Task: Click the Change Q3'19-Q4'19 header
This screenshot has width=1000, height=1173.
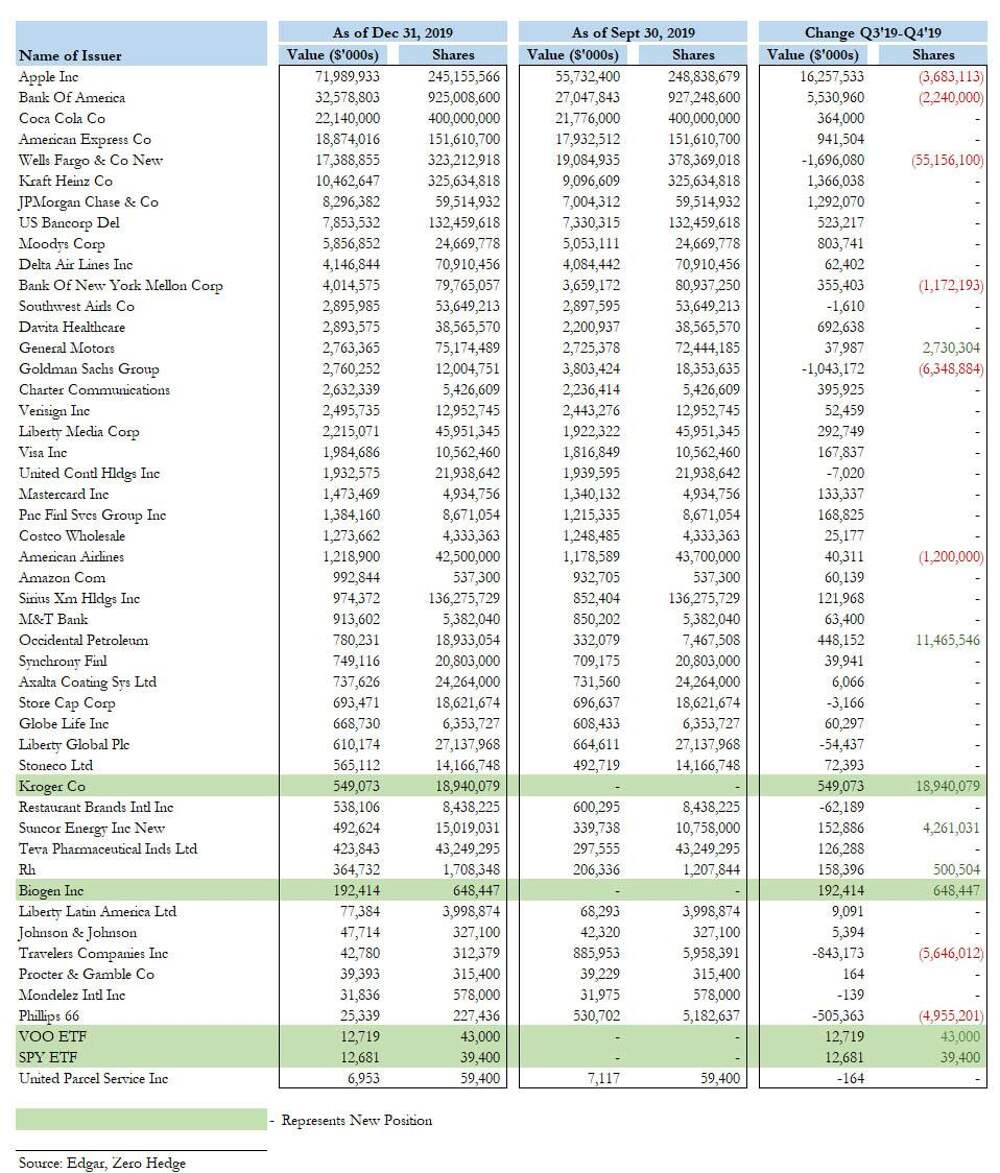Action: [x=872, y=32]
